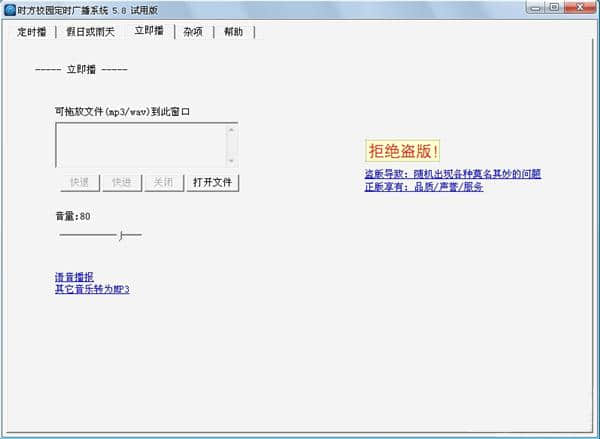600x439 pixels.
Task: Open the 语音播报 link
Action: [x=74, y=277]
